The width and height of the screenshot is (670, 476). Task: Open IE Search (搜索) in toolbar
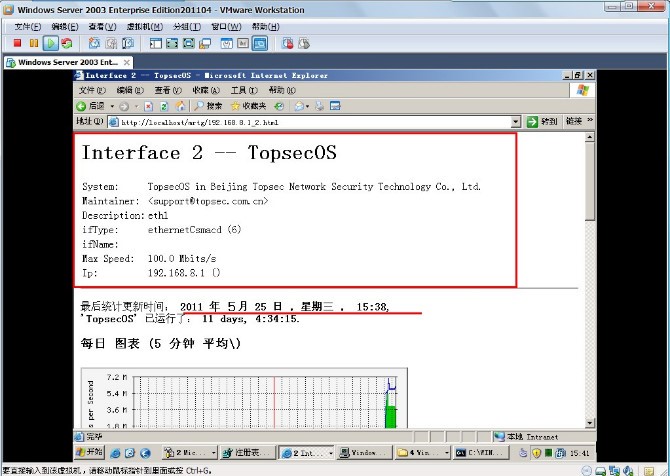pyautogui.click(x=208, y=105)
